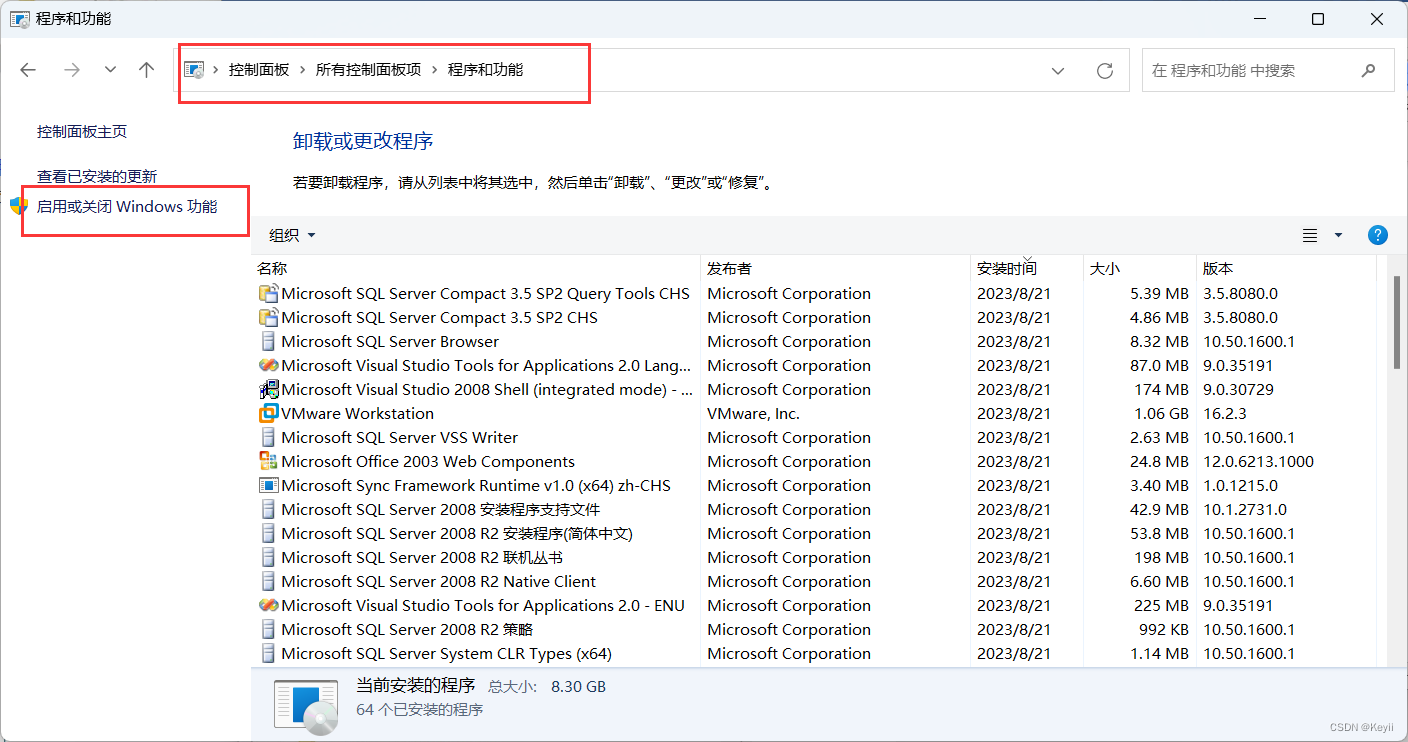
Task: Click SQL Server 2008 安装程序支持文件 icon
Action: (268, 510)
